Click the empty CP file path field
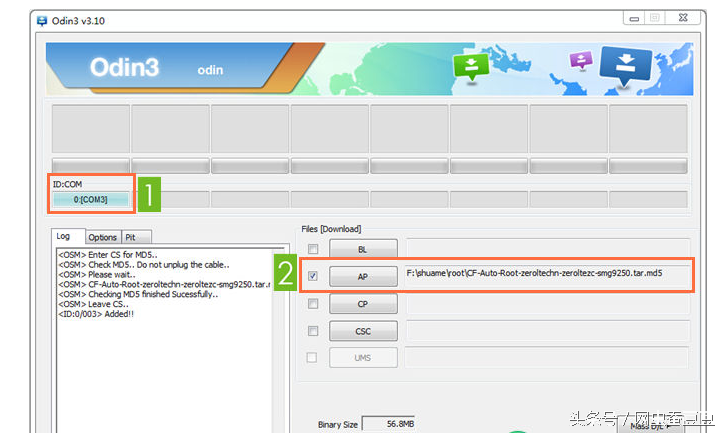The width and height of the screenshot is (725, 433). pyautogui.click(x=547, y=304)
